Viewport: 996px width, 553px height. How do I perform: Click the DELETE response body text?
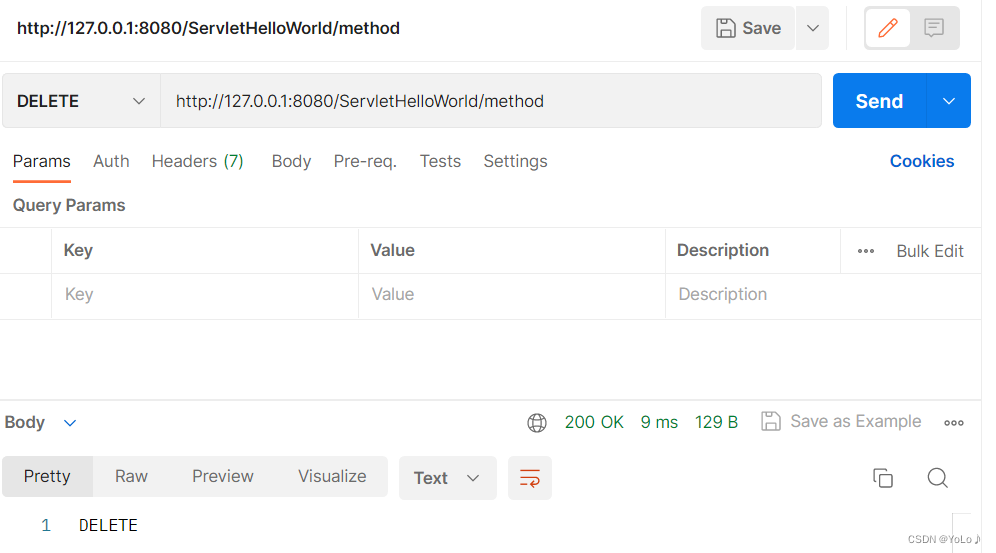108,526
